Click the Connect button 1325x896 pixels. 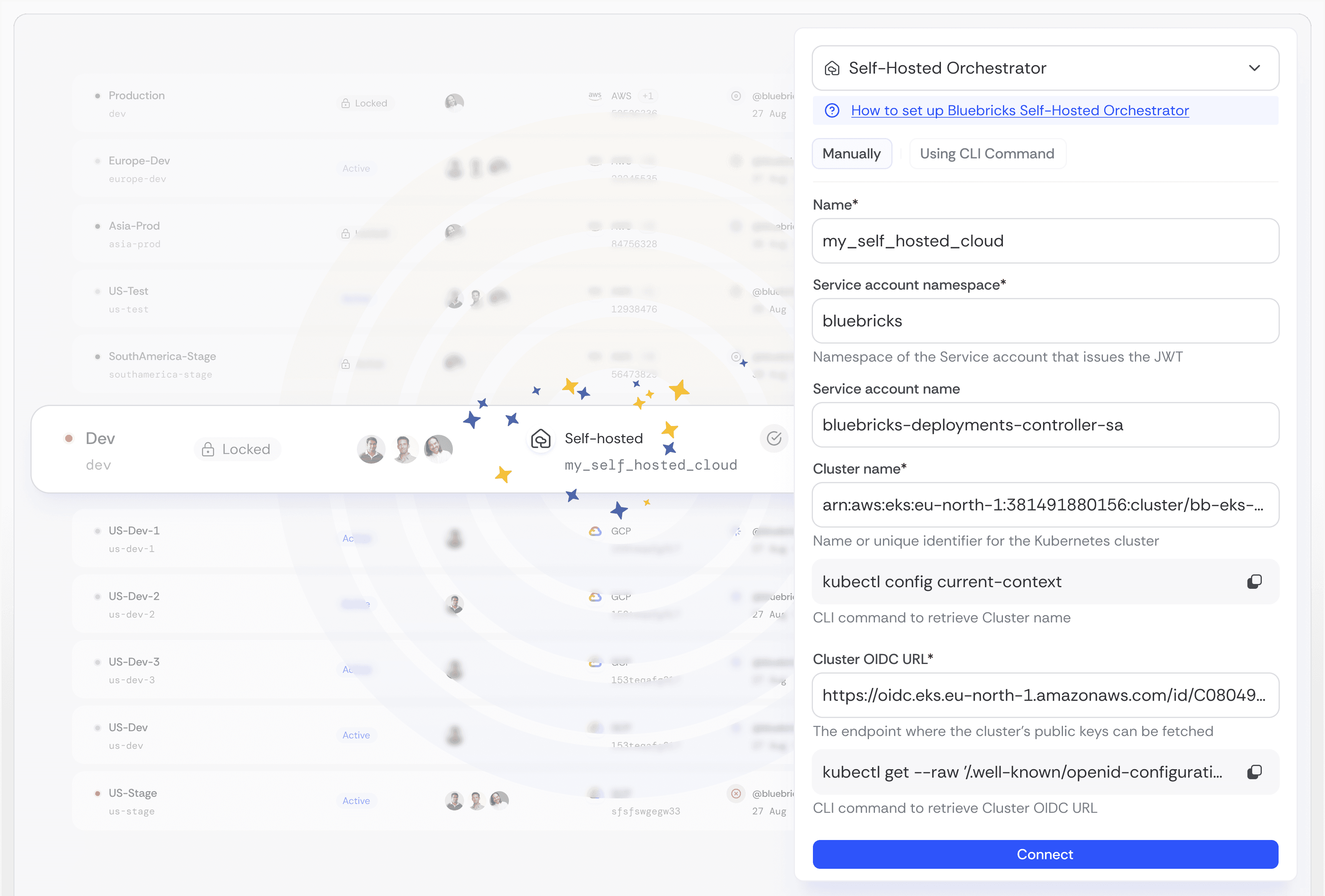tap(1045, 854)
